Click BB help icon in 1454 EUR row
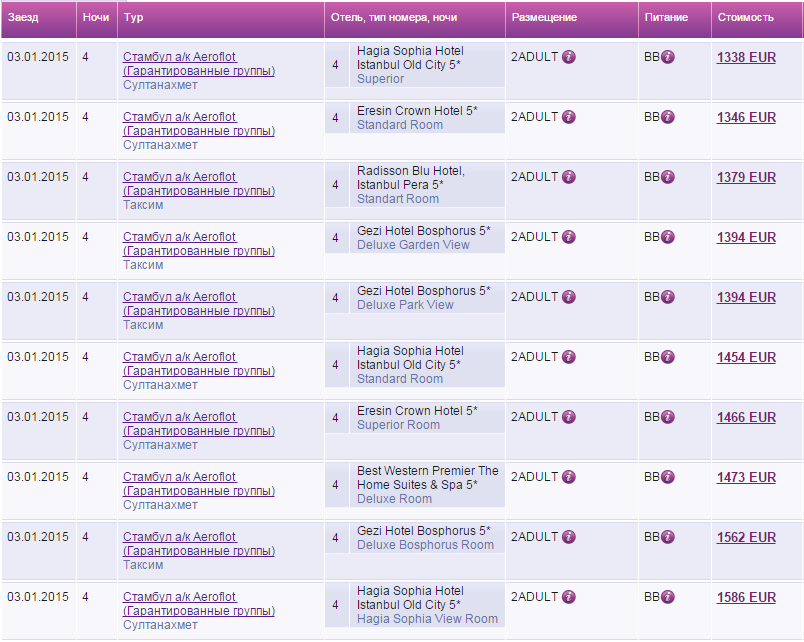The image size is (804, 642). (x=668, y=357)
